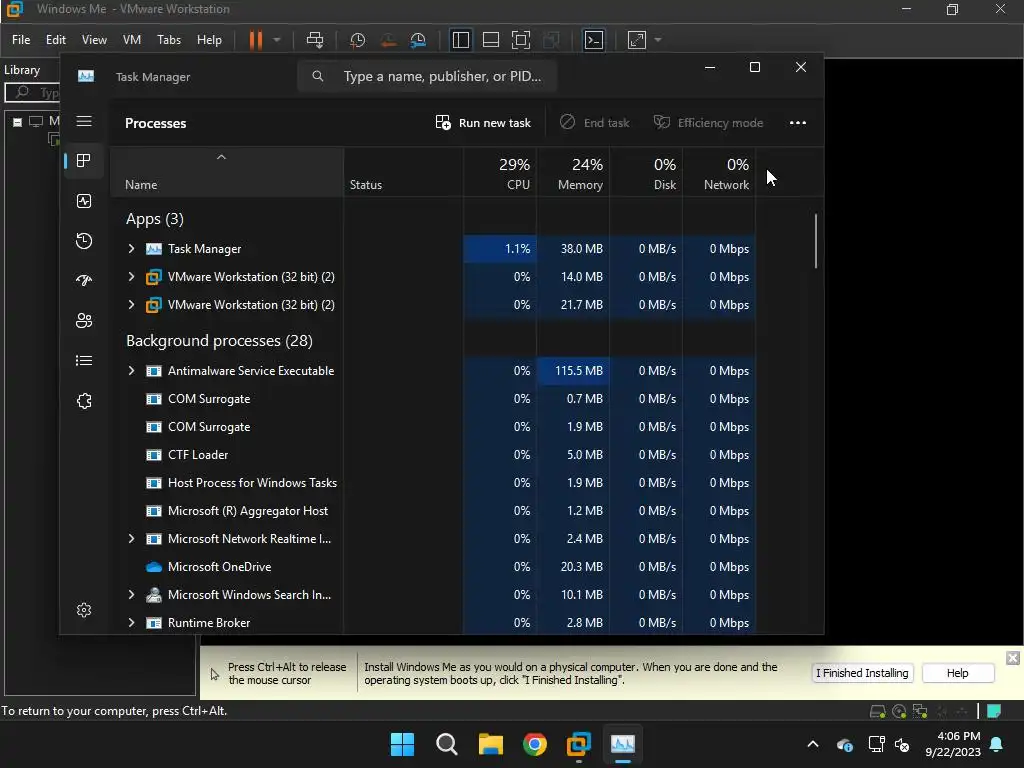Collapse the VMware library tree root node
Image resolution: width=1024 pixels, height=768 pixels.
tap(18, 122)
